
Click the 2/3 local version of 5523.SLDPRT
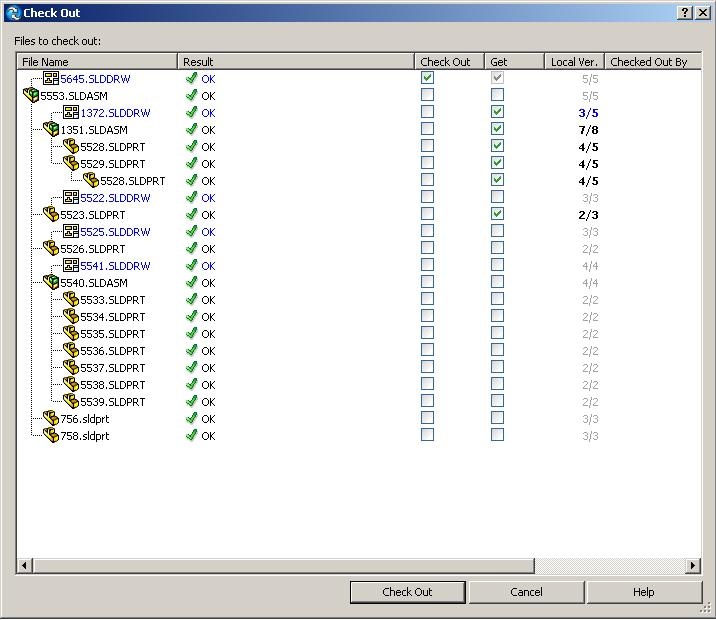tap(588, 215)
